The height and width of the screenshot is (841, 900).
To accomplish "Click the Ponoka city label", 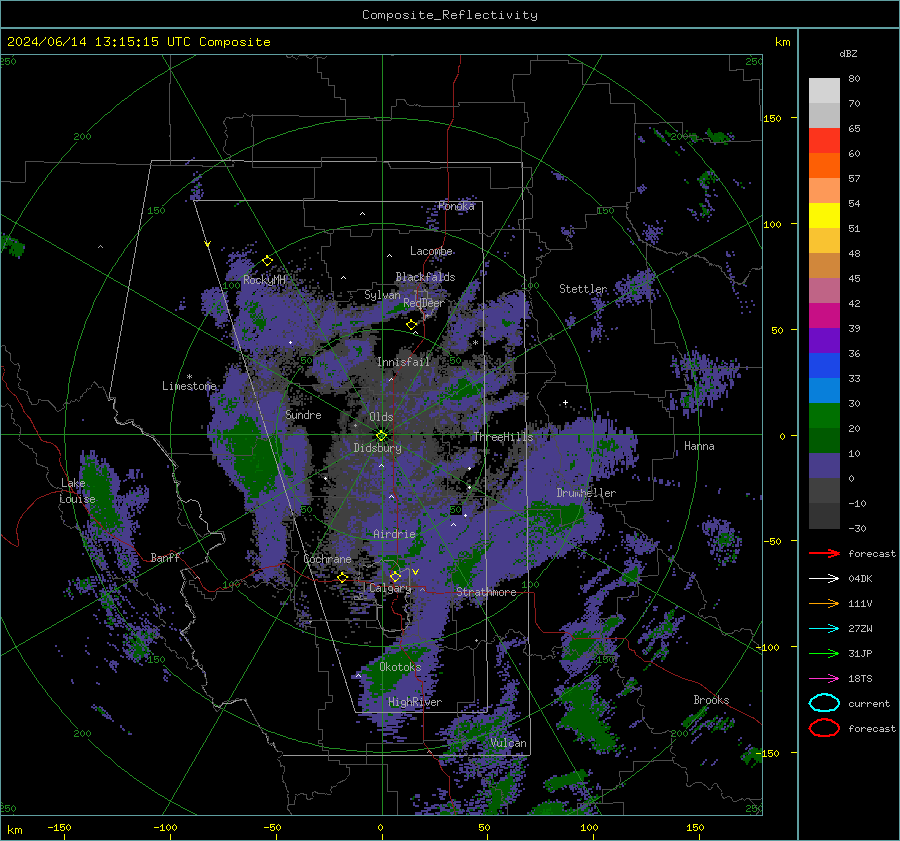I will 456,206.
